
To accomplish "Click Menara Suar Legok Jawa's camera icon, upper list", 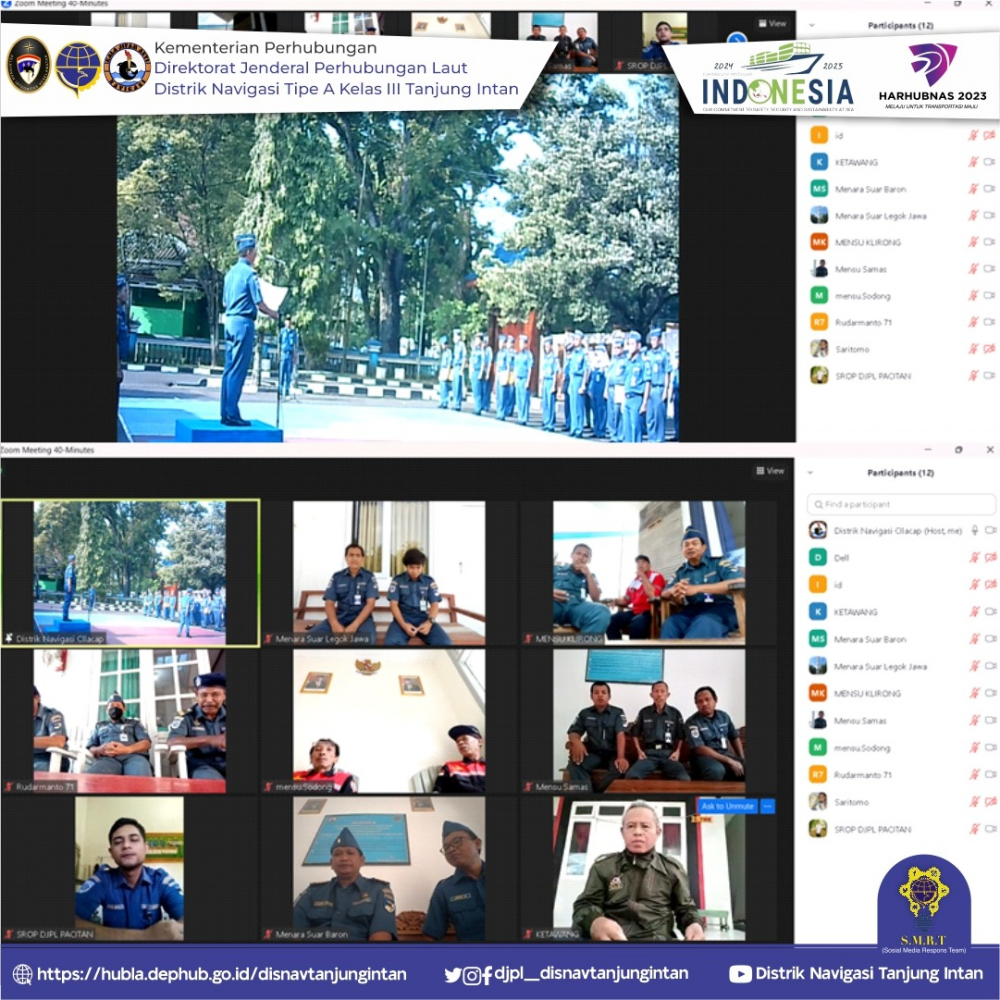I will [x=989, y=216].
